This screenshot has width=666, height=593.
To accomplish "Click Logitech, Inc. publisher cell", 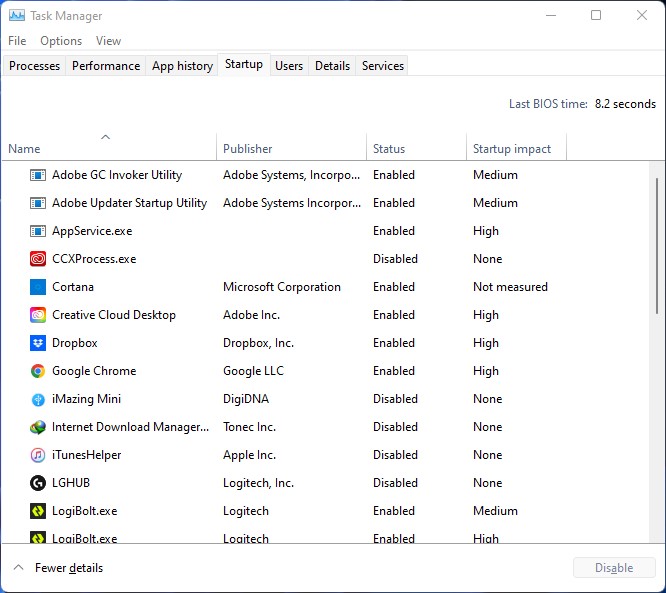I will coord(258,483).
